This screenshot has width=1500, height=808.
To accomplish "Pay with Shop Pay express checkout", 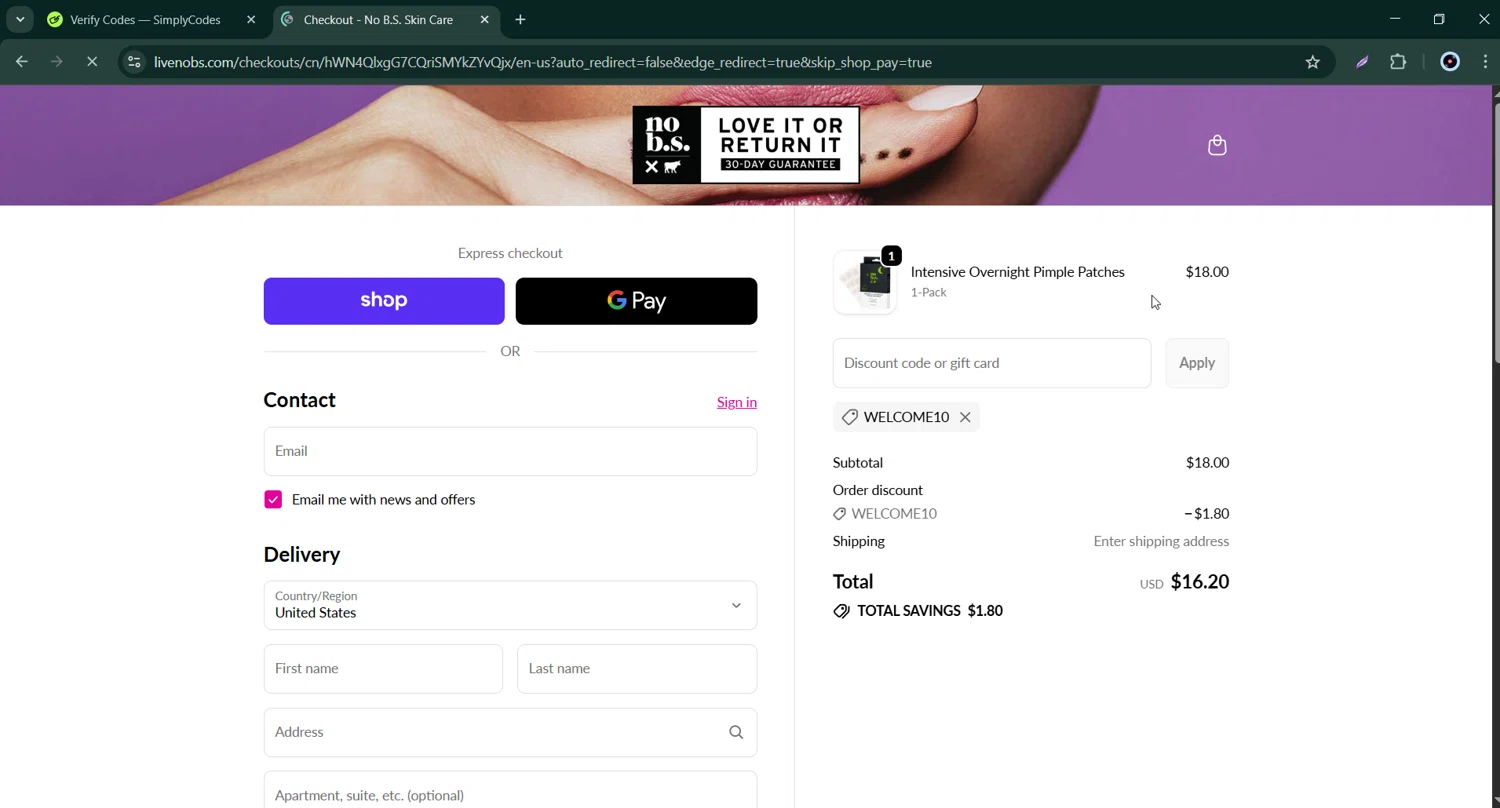I will (x=384, y=301).
